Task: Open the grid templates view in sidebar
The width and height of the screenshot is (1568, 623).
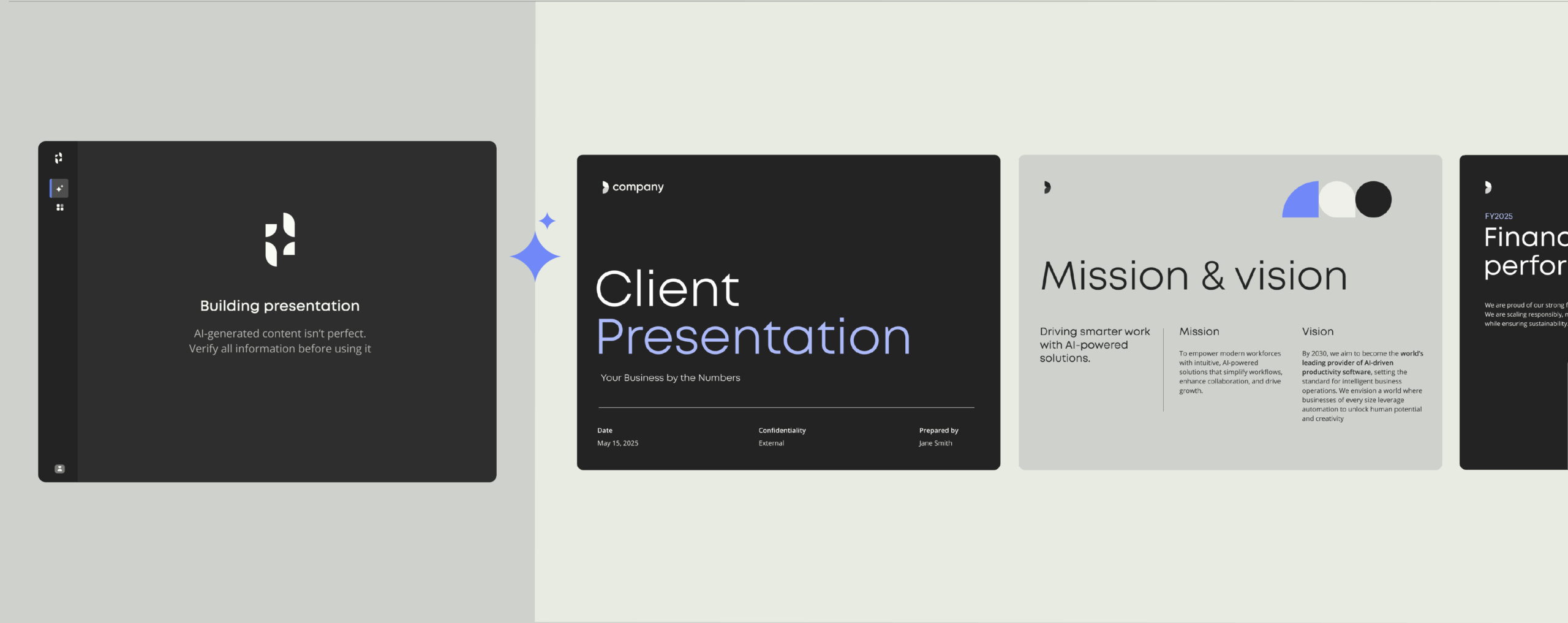Action: [x=59, y=208]
